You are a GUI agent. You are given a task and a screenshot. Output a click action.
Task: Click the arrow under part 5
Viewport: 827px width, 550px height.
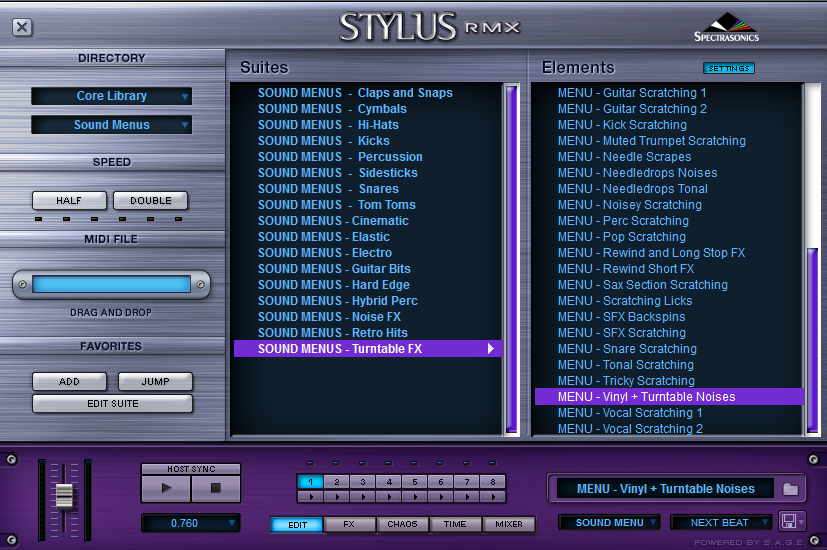click(x=415, y=497)
